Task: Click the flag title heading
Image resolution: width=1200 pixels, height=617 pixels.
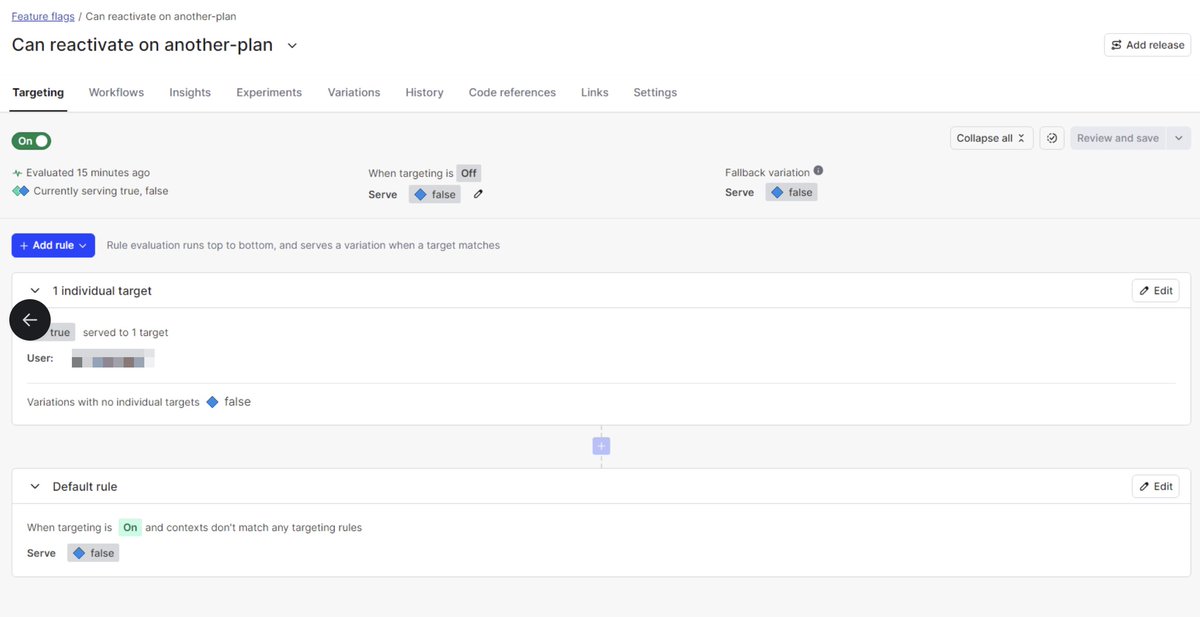Action: [141, 45]
